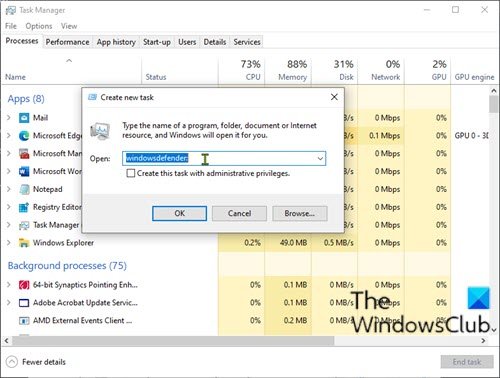Enable administrative privileges checkbox
Viewport: 500px width, 378px height.
(131, 173)
